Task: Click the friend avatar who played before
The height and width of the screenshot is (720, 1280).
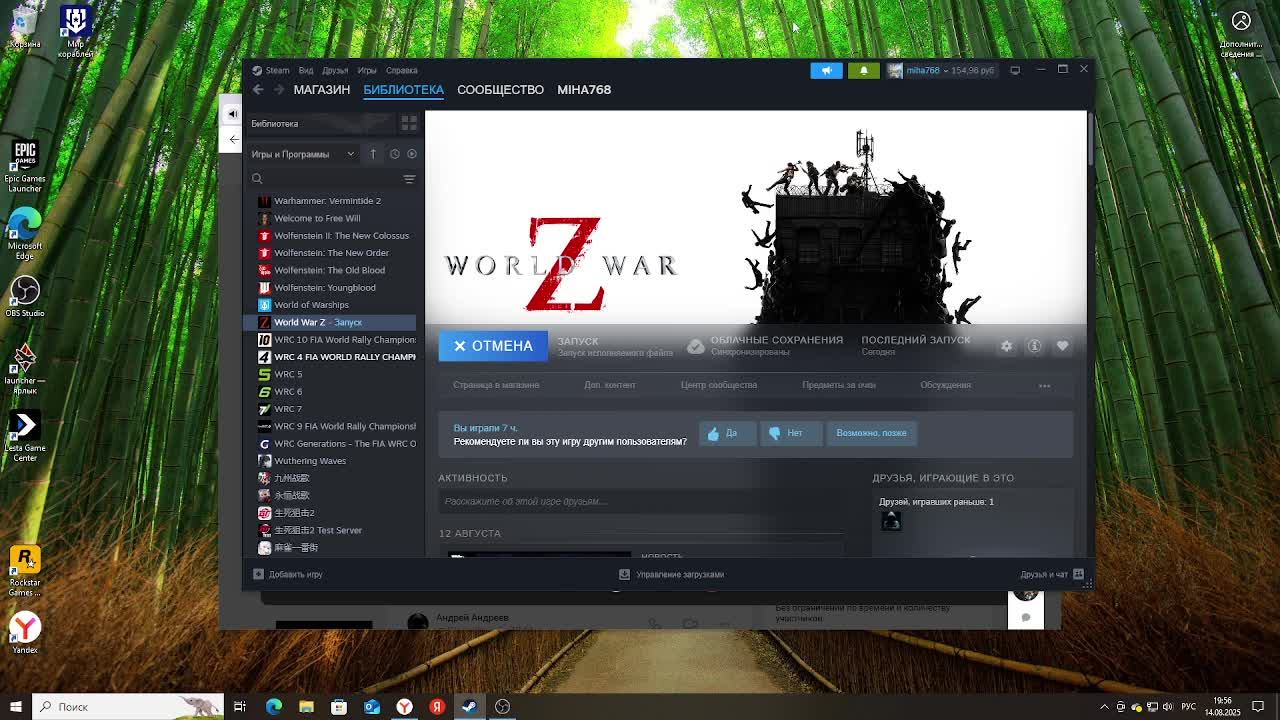Action: [x=891, y=520]
